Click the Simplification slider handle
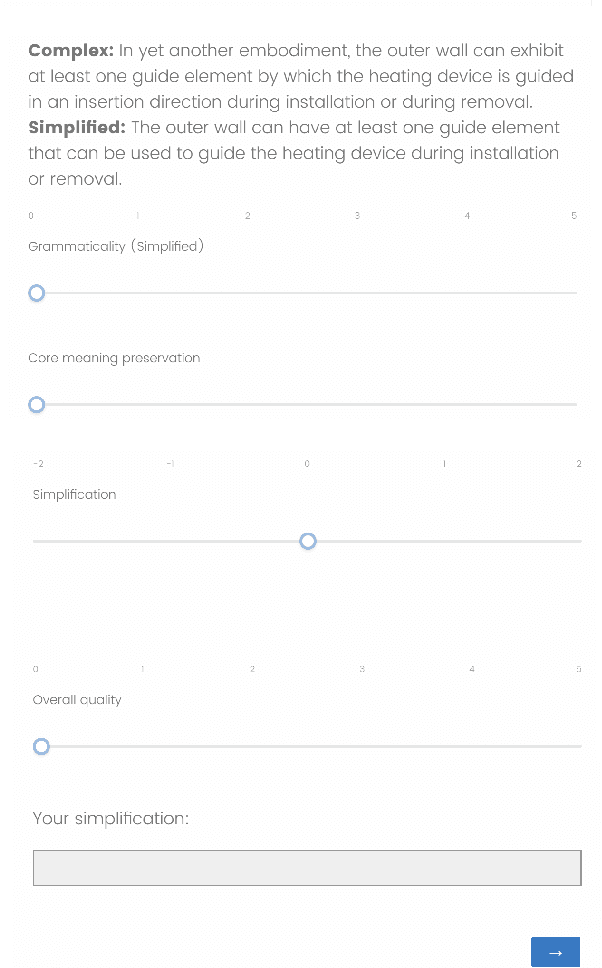This screenshot has height=968, width=602. [x=308, y=541]
